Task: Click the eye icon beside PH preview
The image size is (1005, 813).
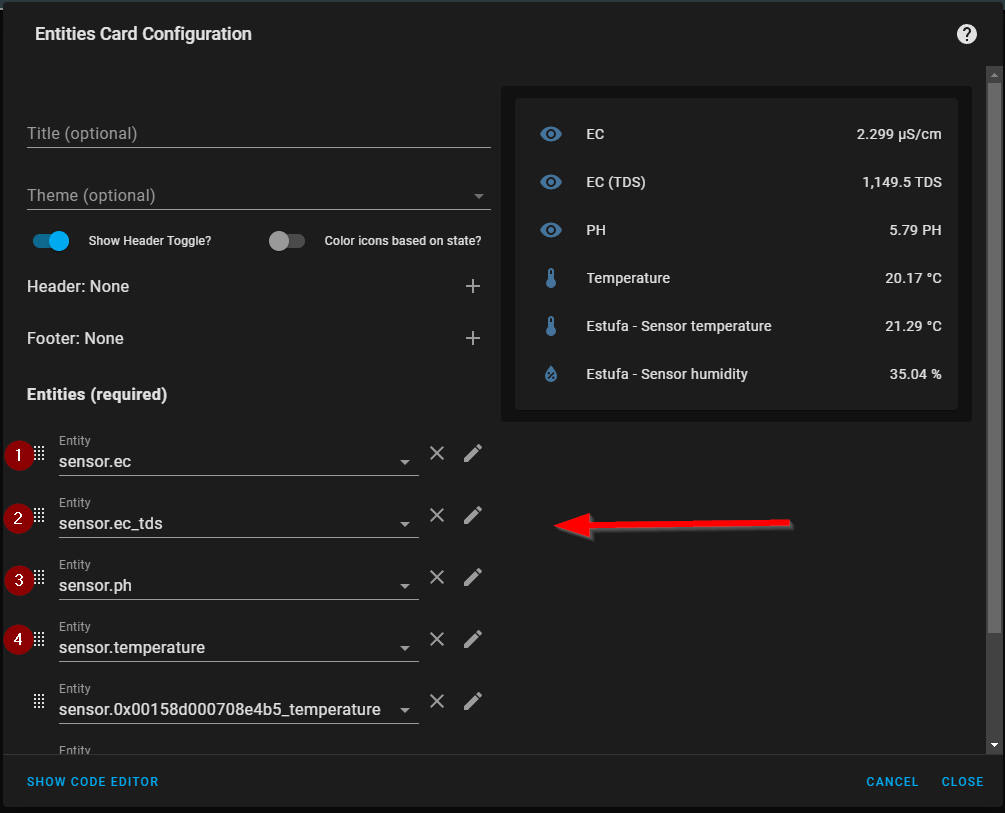Action: pos(551,230)
